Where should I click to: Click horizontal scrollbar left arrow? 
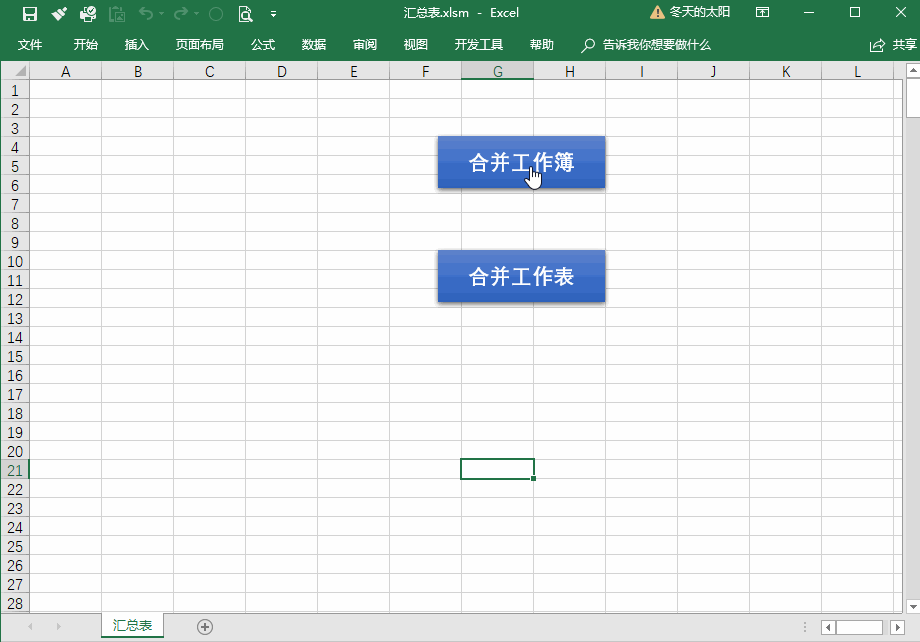pyautogui.click(x=828, y=627)
